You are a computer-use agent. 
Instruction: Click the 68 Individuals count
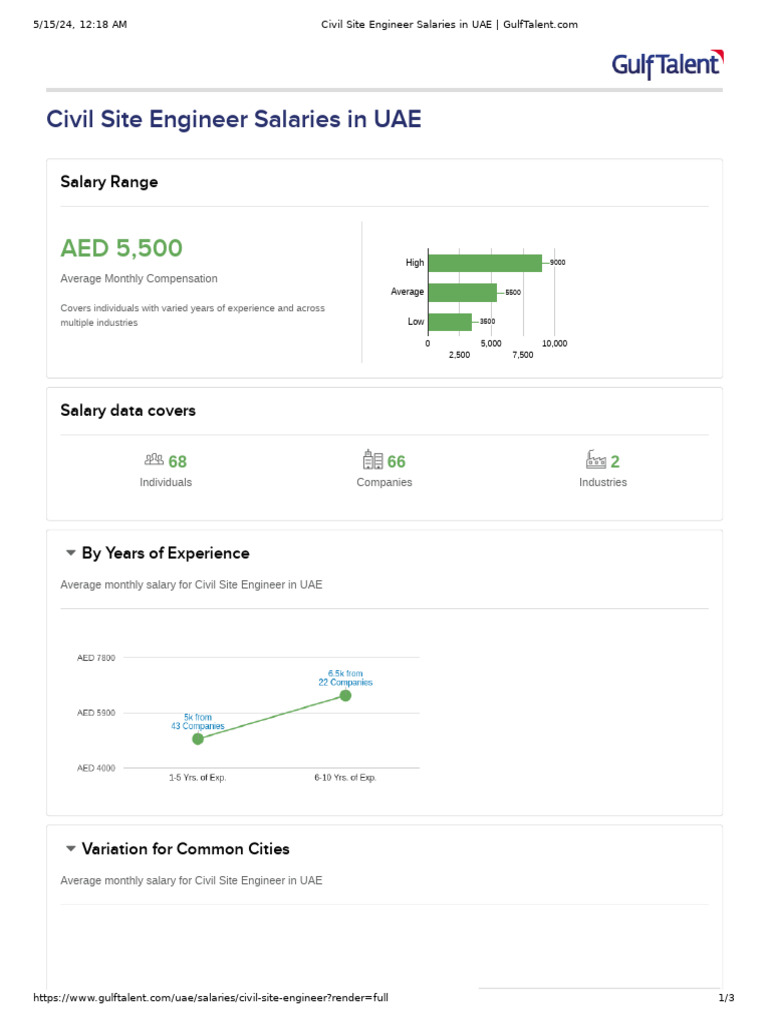click(x=178, y=462)
